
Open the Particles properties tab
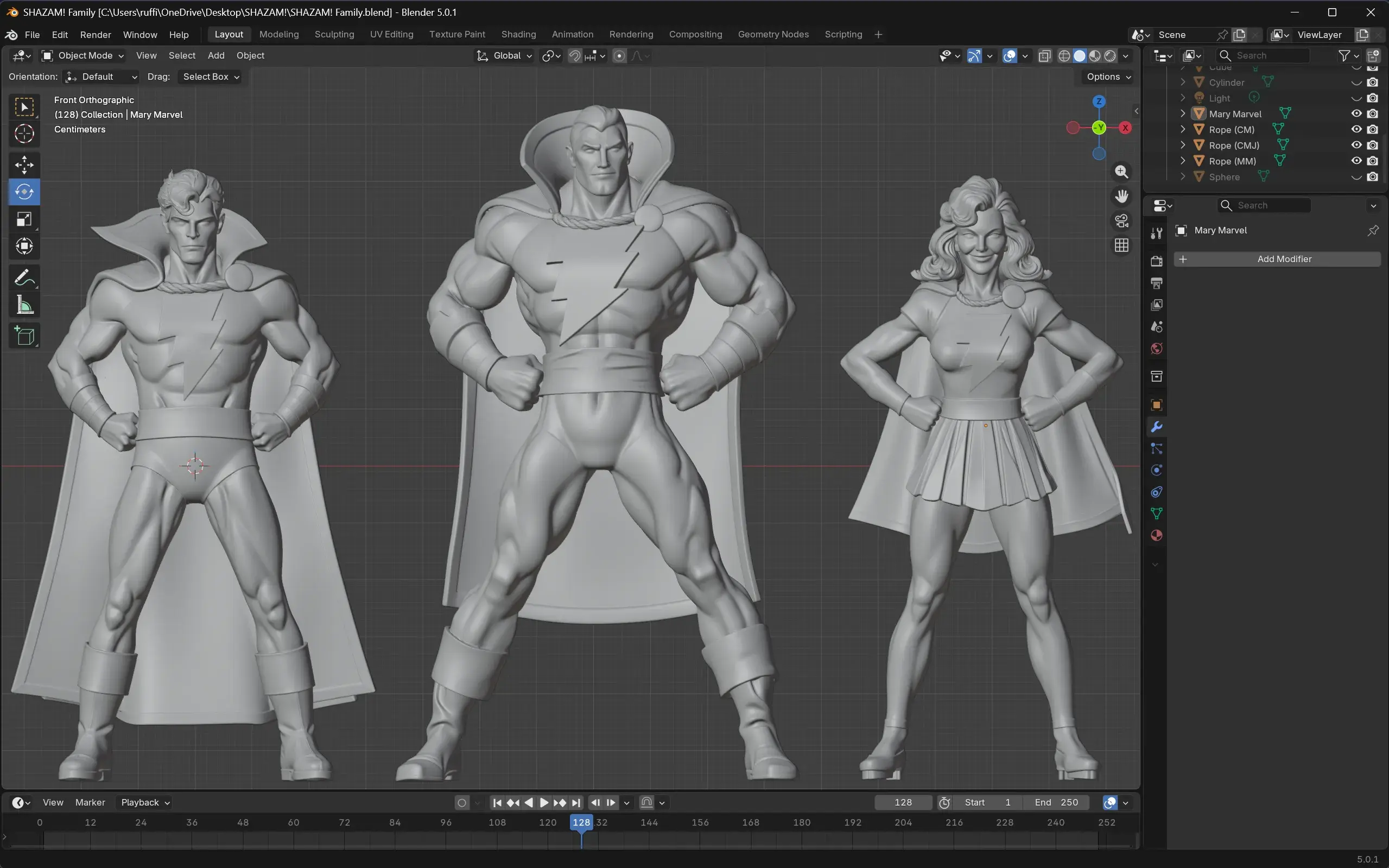(x=1157, y=448)
